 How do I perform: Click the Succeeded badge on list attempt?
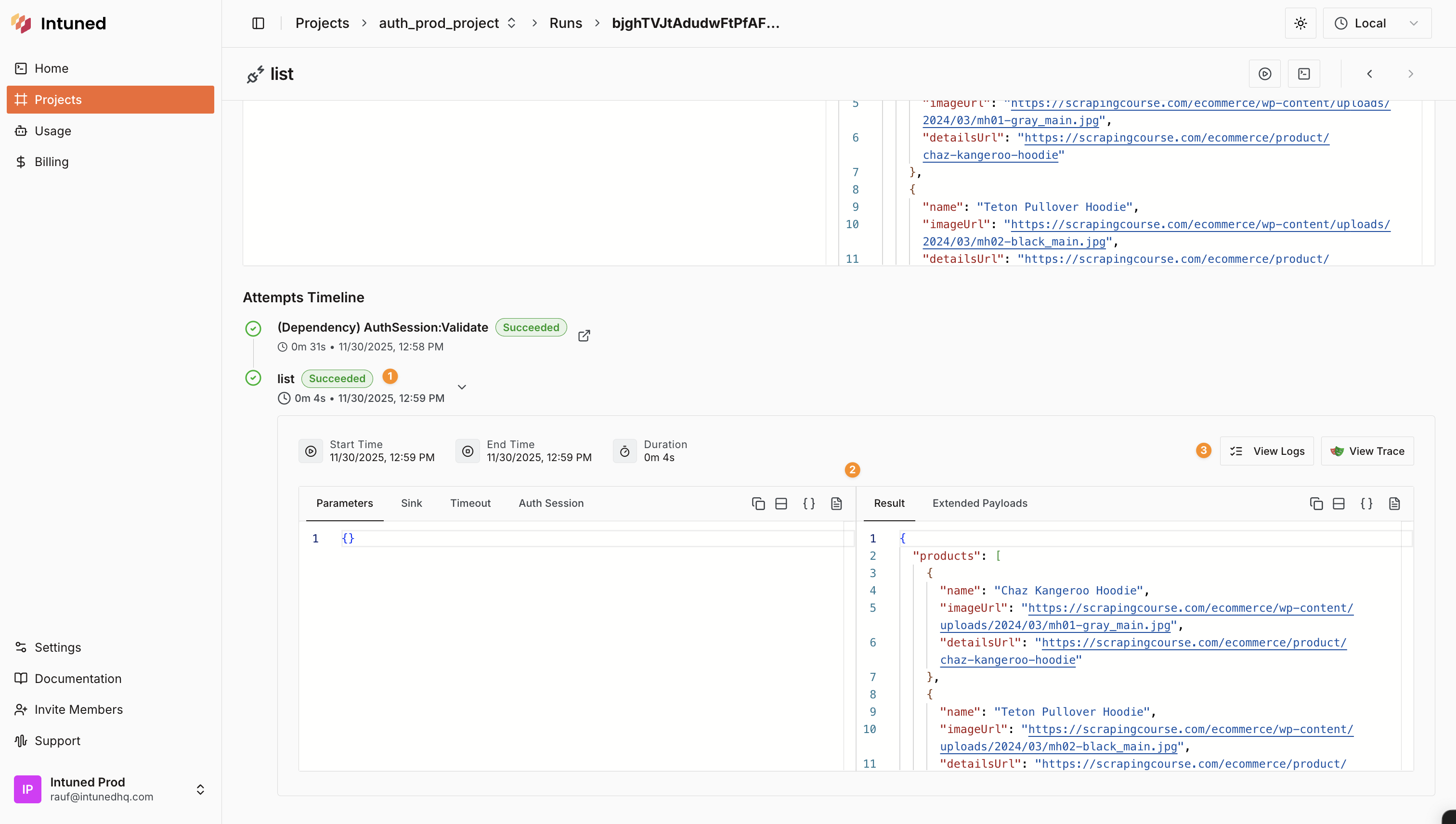(x=337, y=378)
